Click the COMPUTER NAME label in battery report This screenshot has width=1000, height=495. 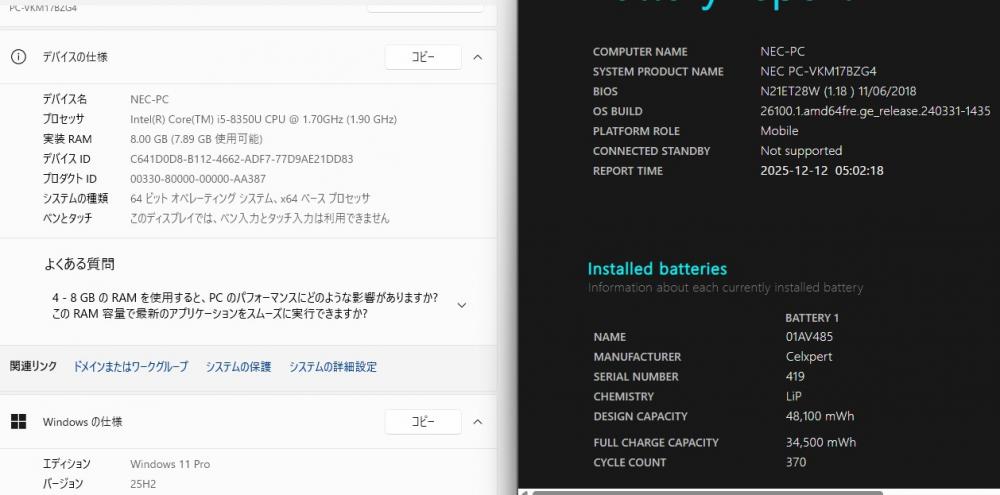coord(640,52)
